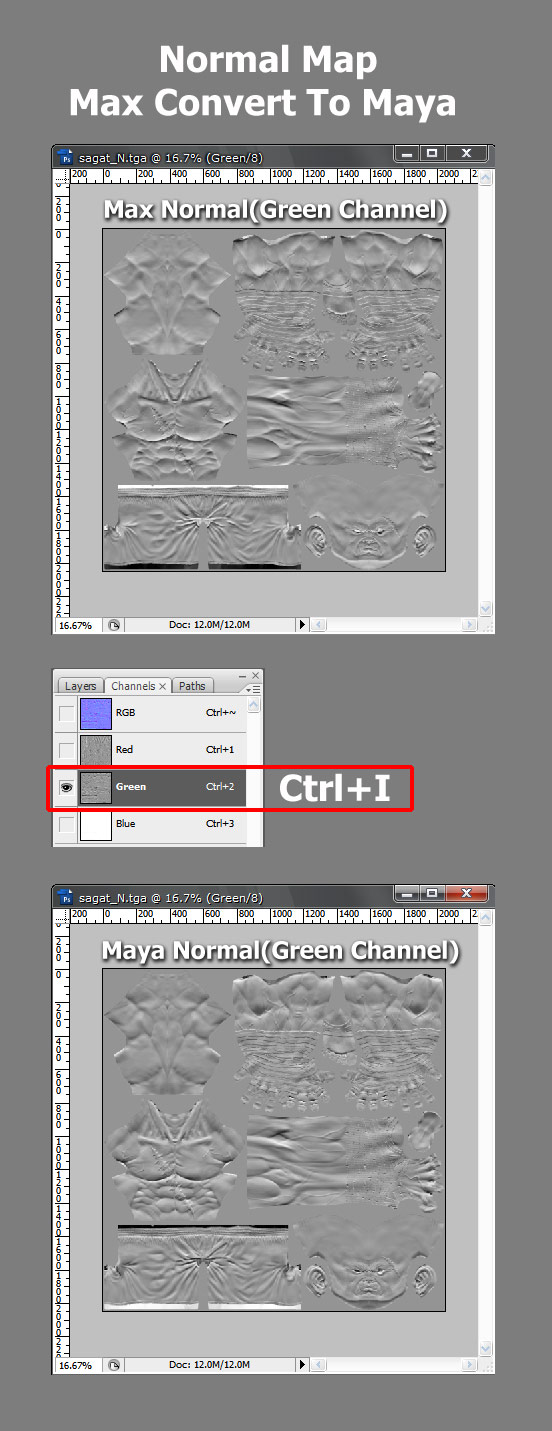Click the RGB channel thumbnail

[95, 713]
